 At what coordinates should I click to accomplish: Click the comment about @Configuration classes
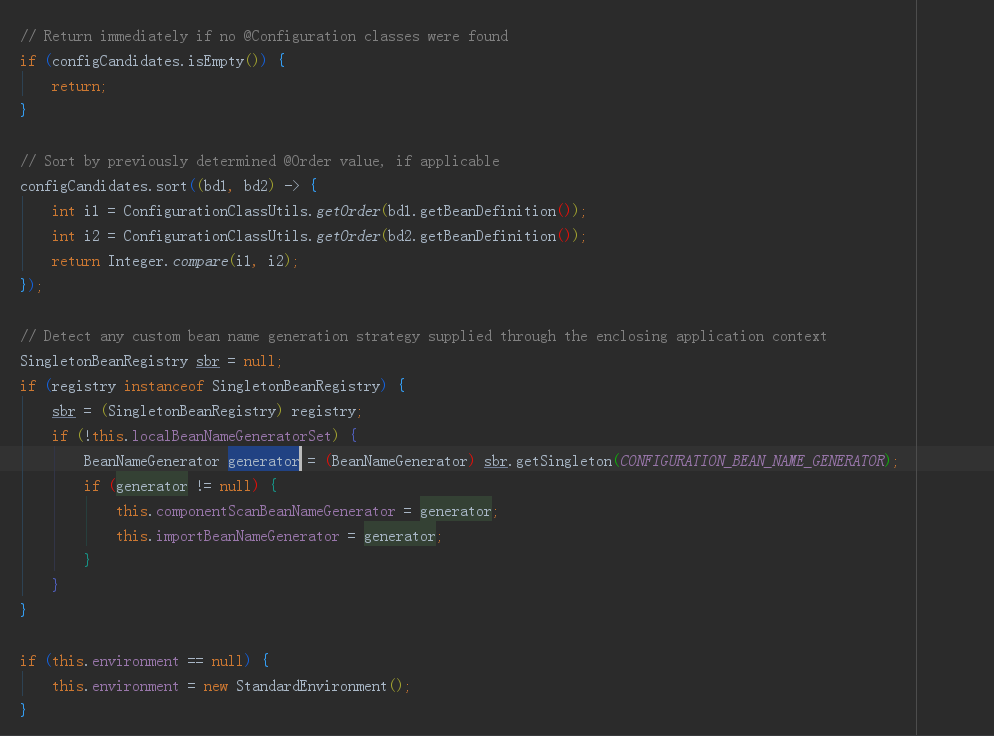pos(263,35)
